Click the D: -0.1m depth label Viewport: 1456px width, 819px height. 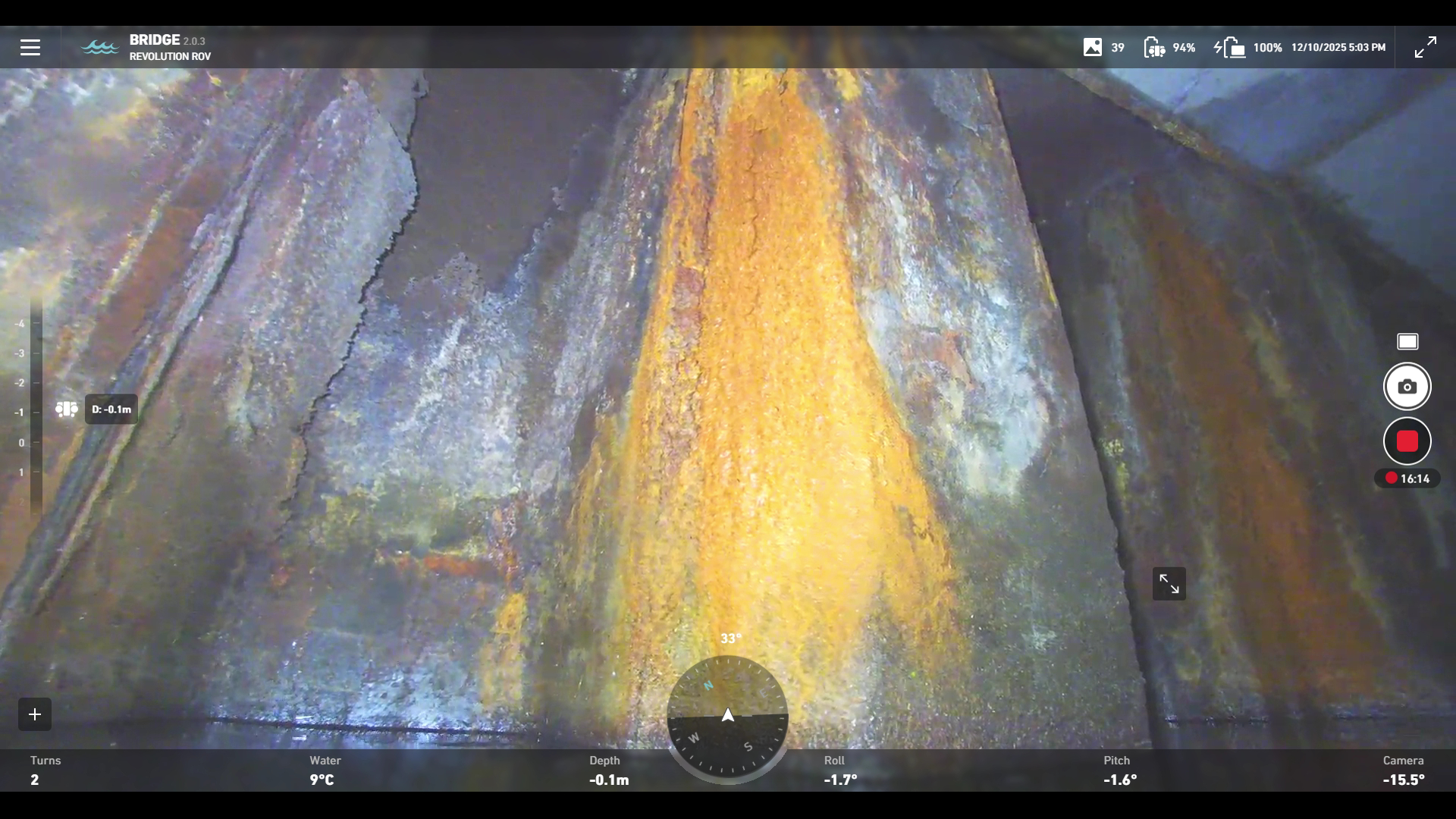[111, 409]
